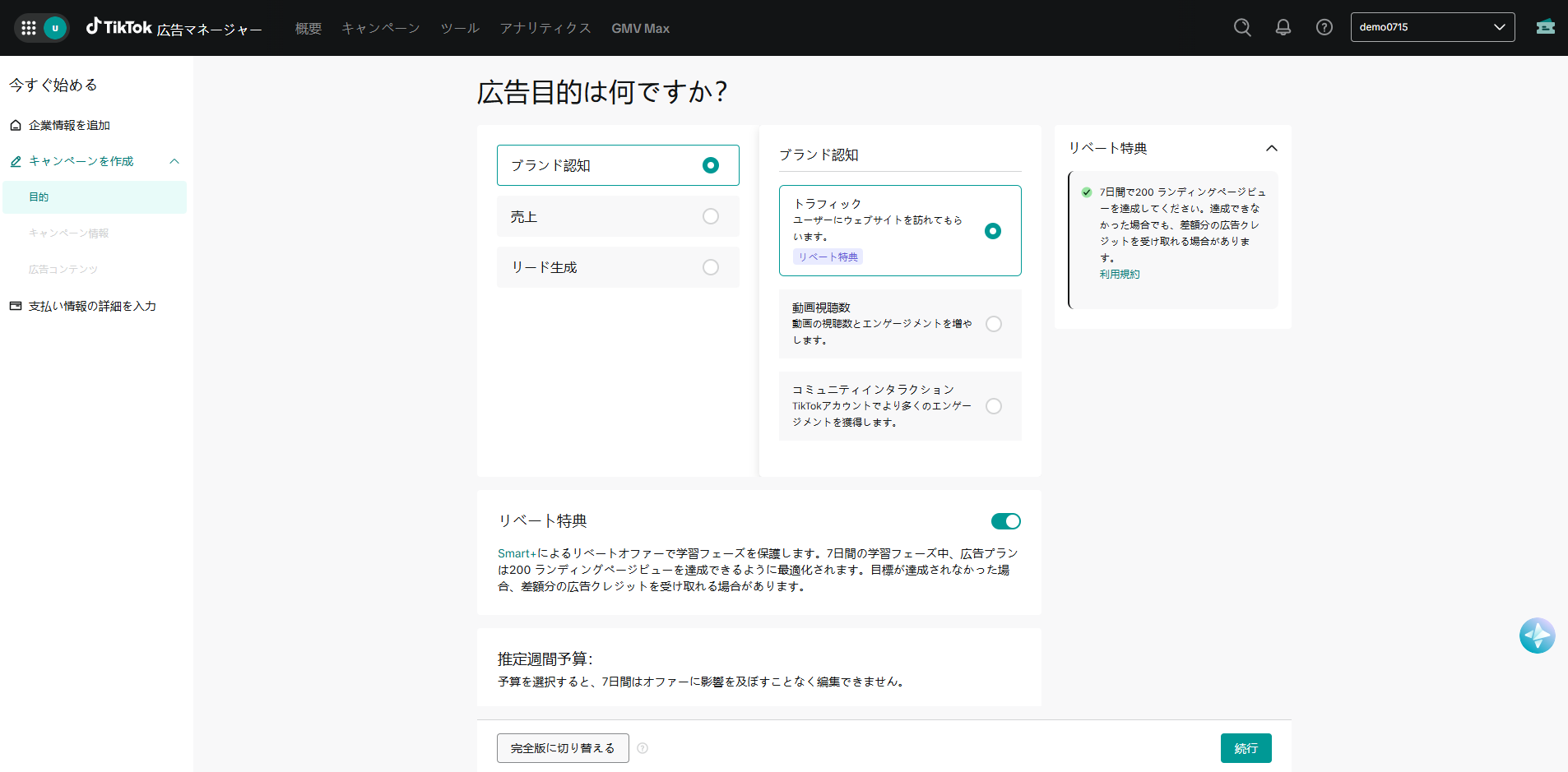Open the 概要 top menu
1568x772 pixels.
point(308,28)
